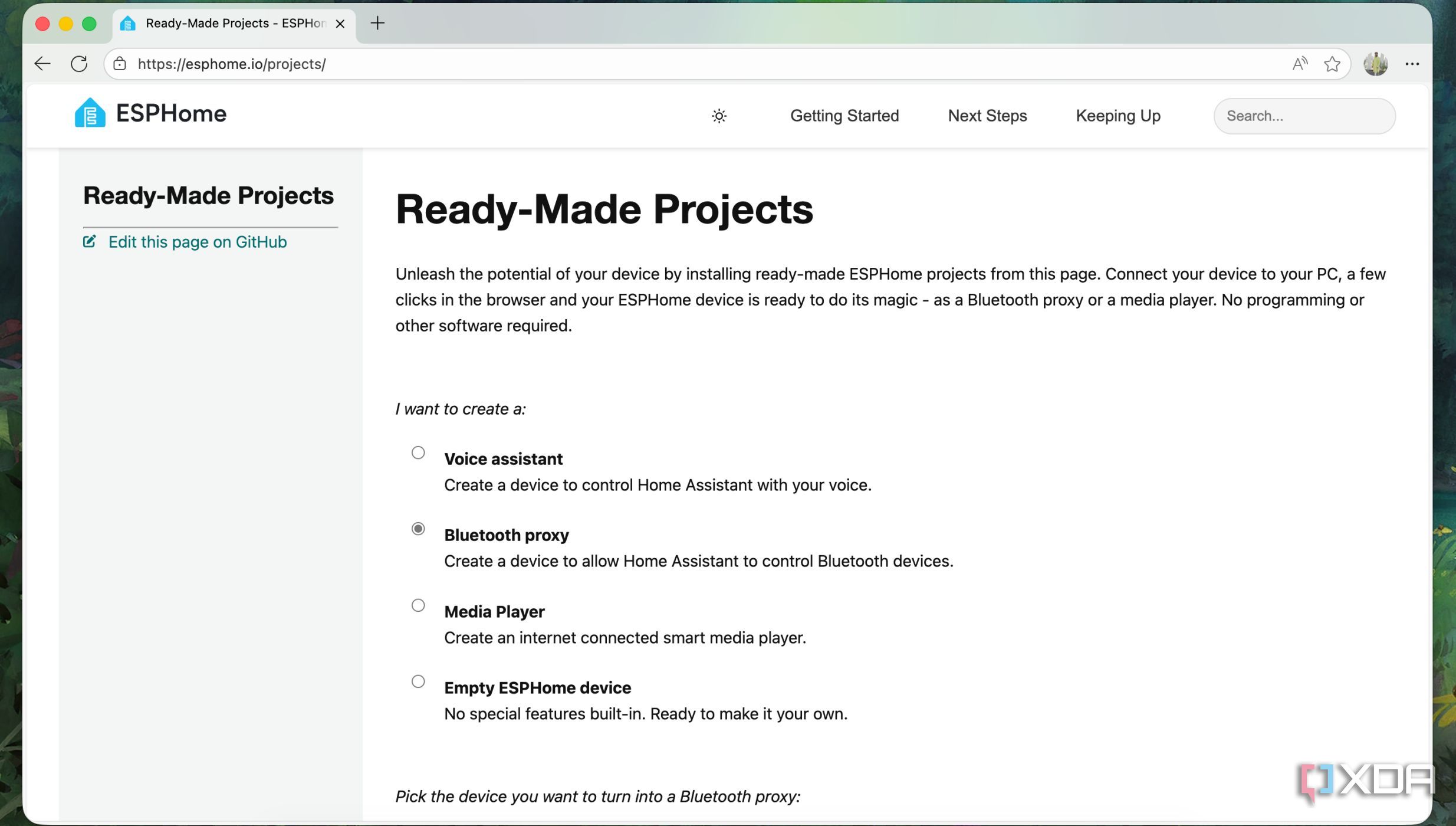This screenshot has height=826, width=1456.
Task: Select the Empty ESPHome device radio button
Action: click(x=418, y=681)
